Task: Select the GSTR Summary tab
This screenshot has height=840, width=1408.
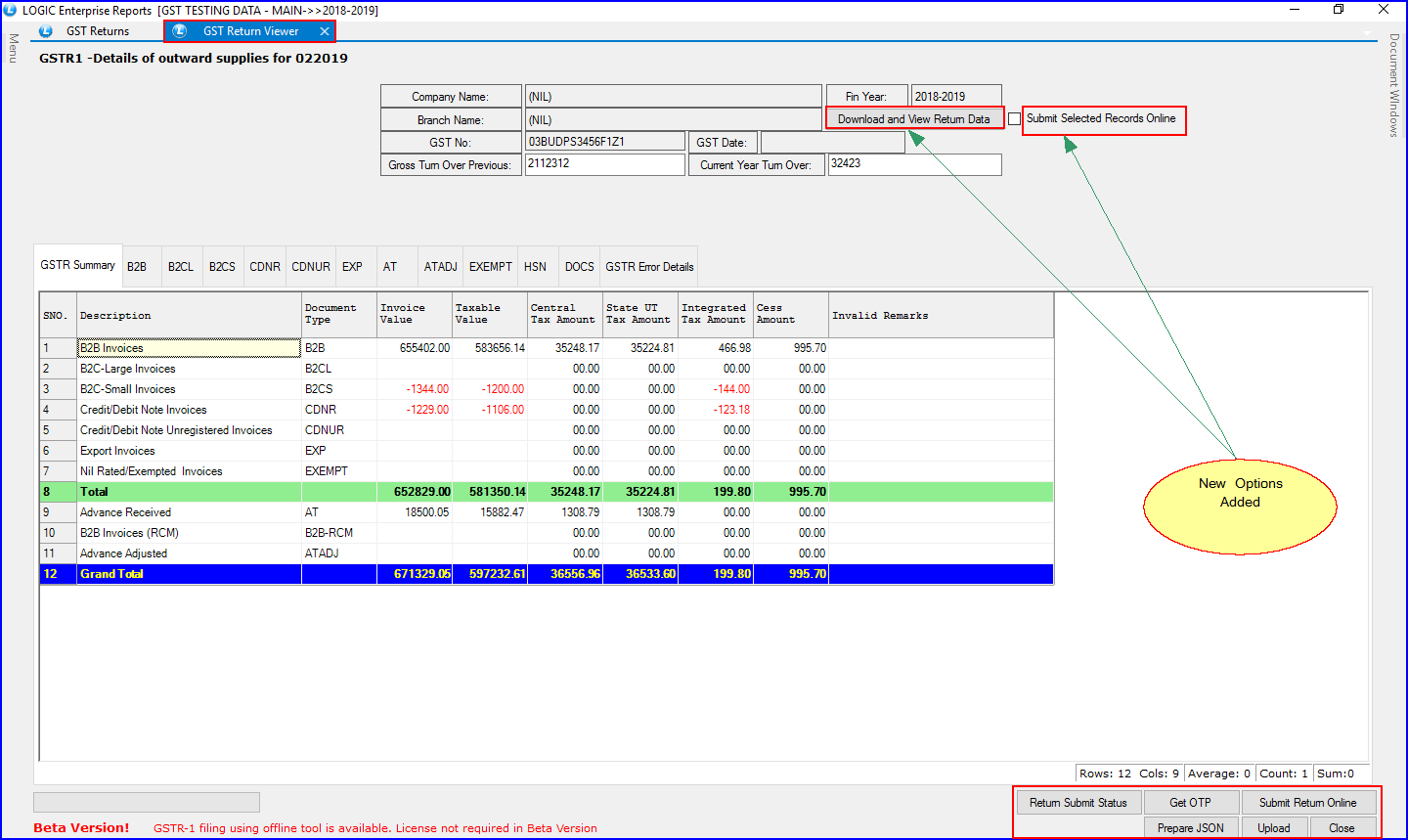Action: (x=78, y=265)
